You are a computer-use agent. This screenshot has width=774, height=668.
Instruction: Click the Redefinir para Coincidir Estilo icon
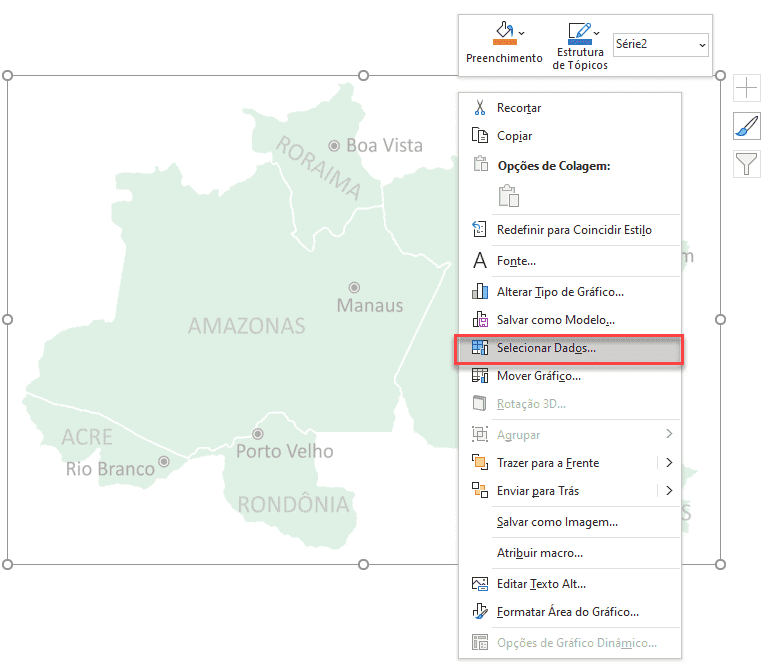click(x=479, y=229)
